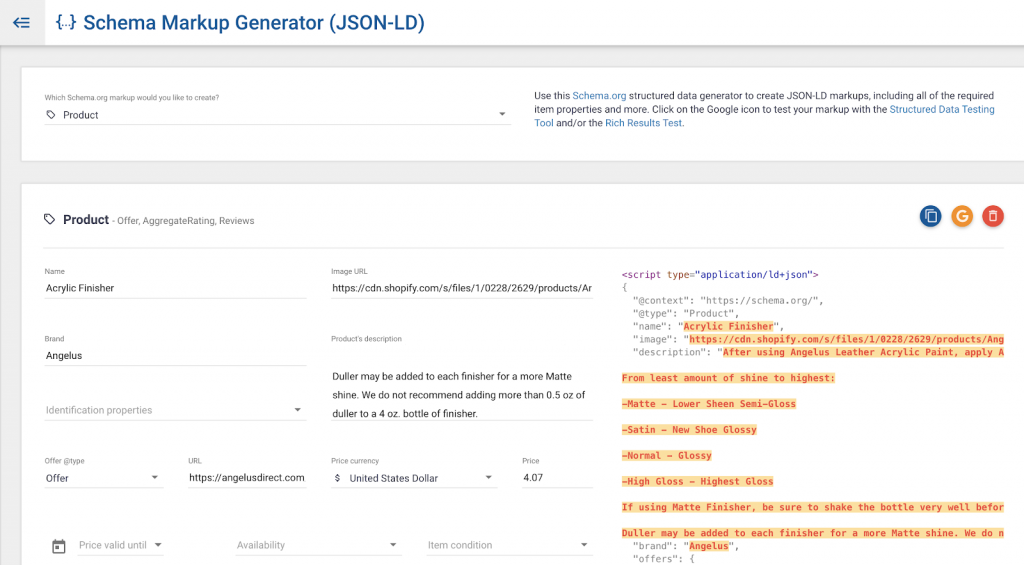Open the price valid until calendar icon

59,546
